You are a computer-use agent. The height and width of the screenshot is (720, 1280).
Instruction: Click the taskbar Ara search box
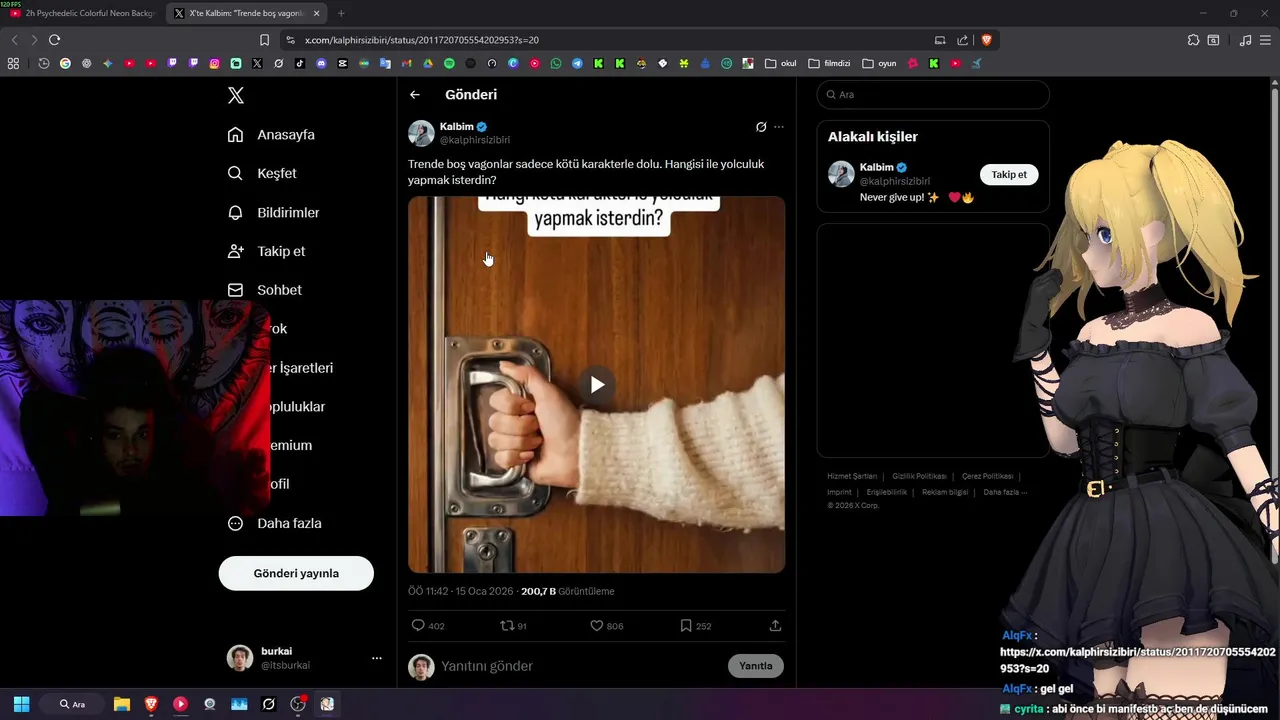point(72,704)
